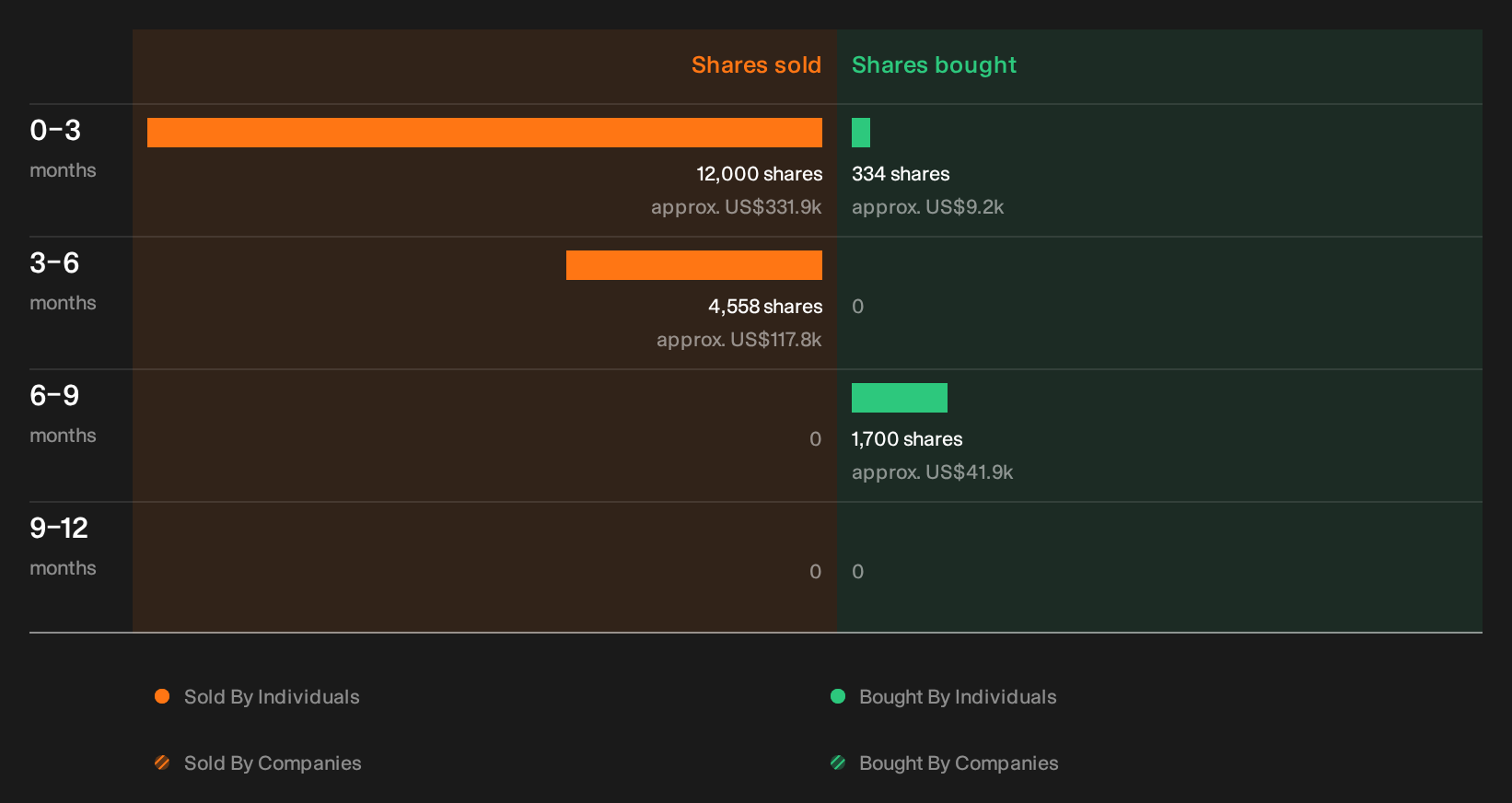
Task: Select the Sold By Individuals legend label
Action: (272, 697)
